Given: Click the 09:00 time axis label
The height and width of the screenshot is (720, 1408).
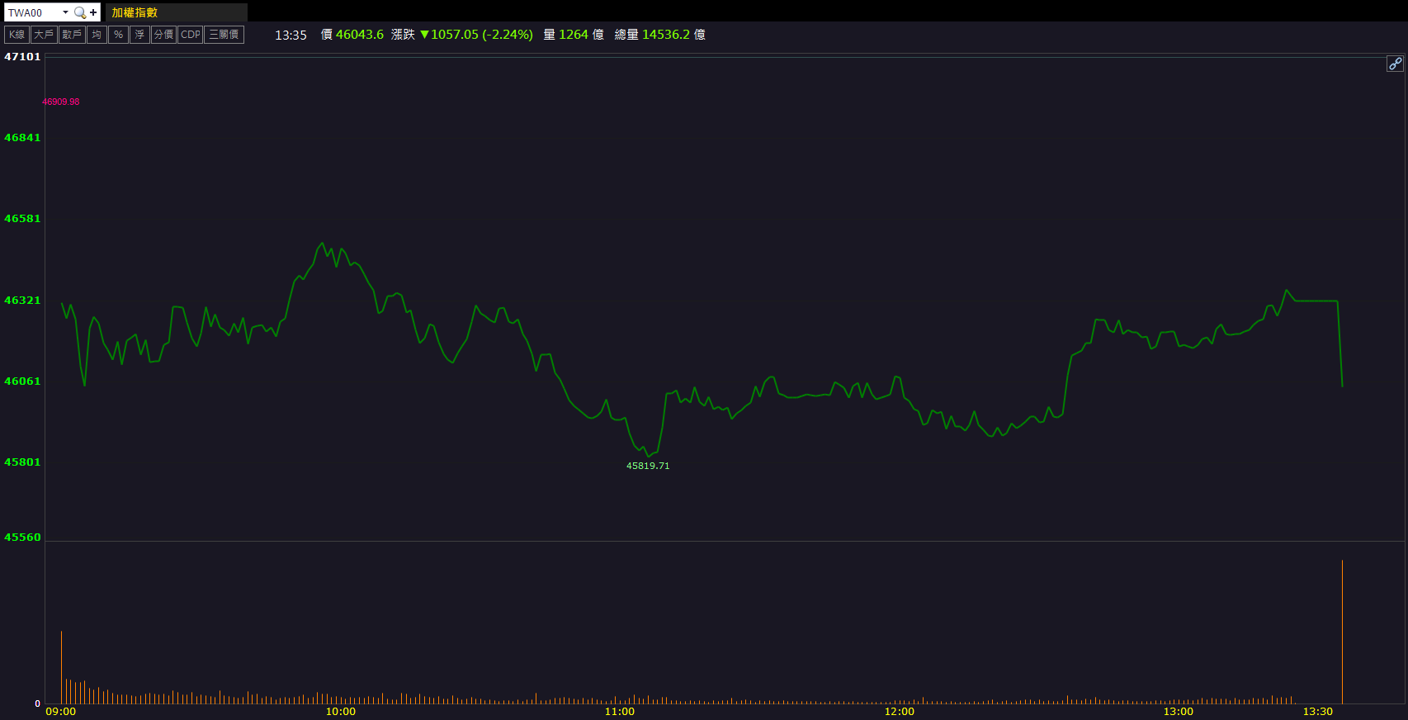Looking at the screenshot, I should [61, 712].
